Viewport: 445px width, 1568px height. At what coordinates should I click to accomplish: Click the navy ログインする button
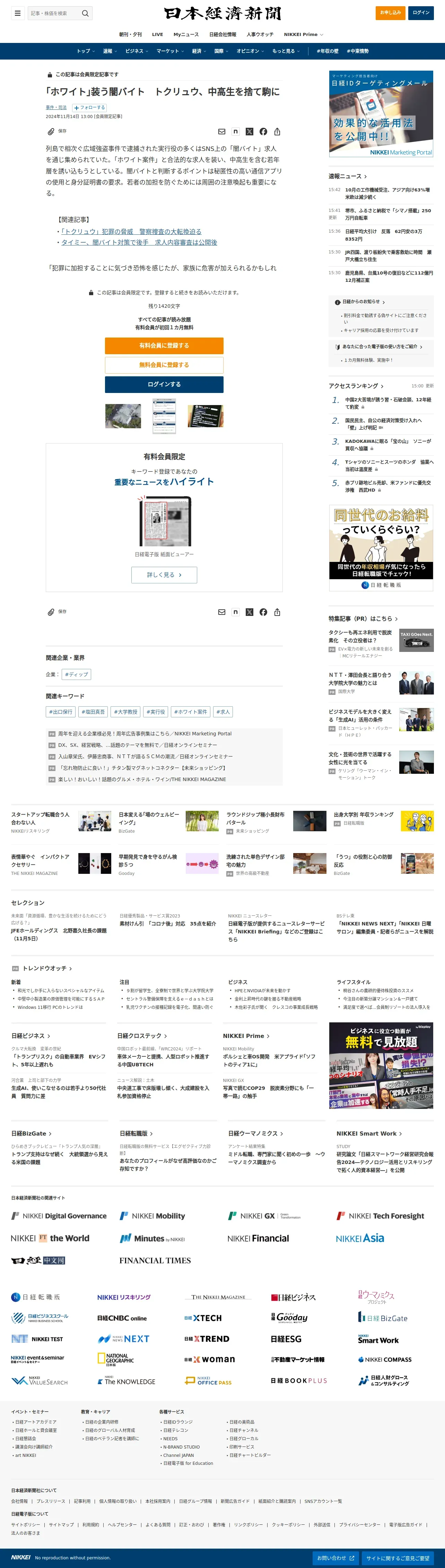[x=164, y=384]
